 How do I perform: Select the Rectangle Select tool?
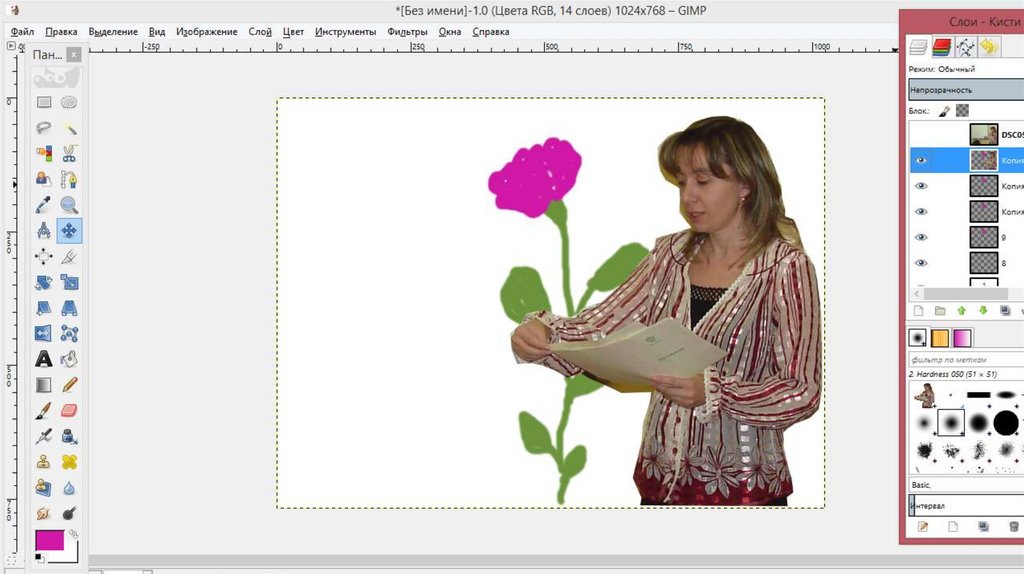[44, 102]
